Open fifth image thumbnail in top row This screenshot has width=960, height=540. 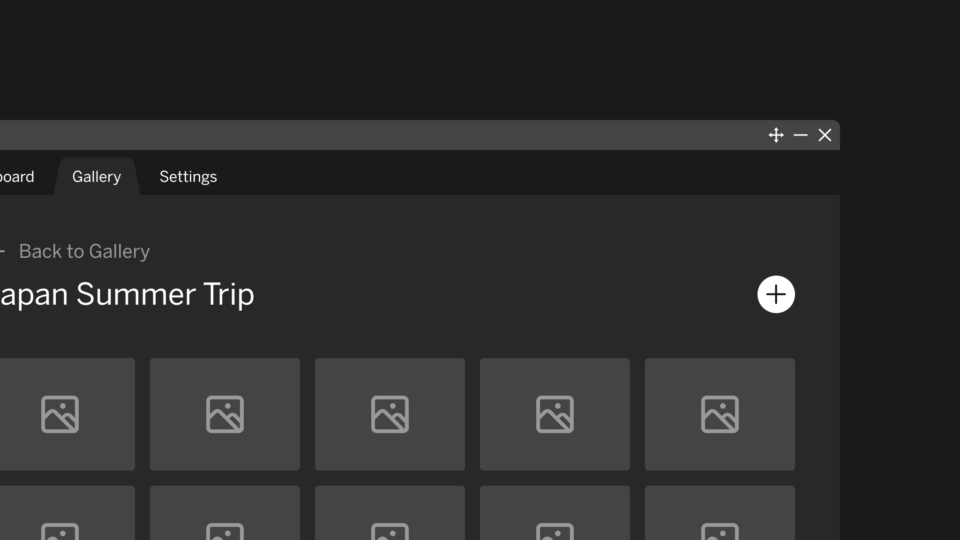point(720,414)
